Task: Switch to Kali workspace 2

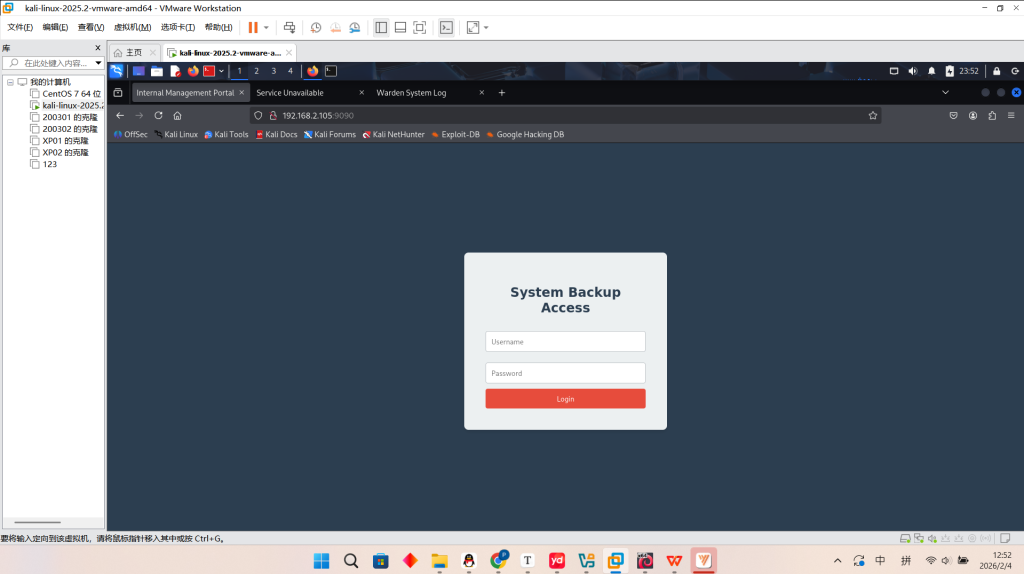Action: [x=256, y=71]
